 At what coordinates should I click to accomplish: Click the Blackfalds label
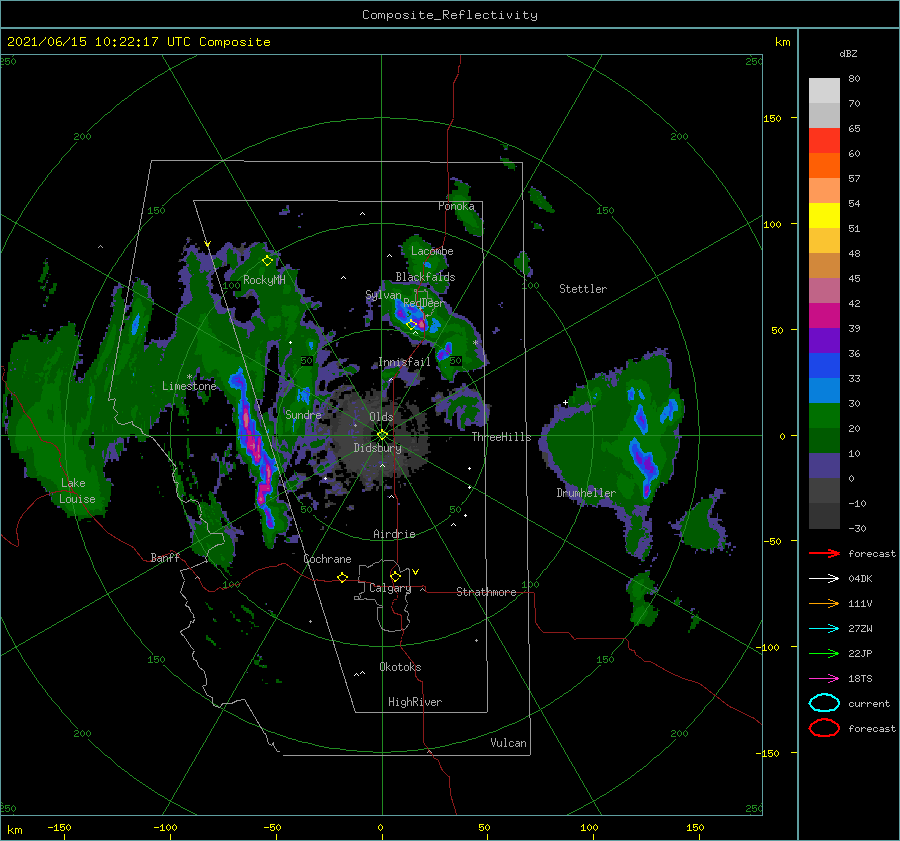[425, 277]
